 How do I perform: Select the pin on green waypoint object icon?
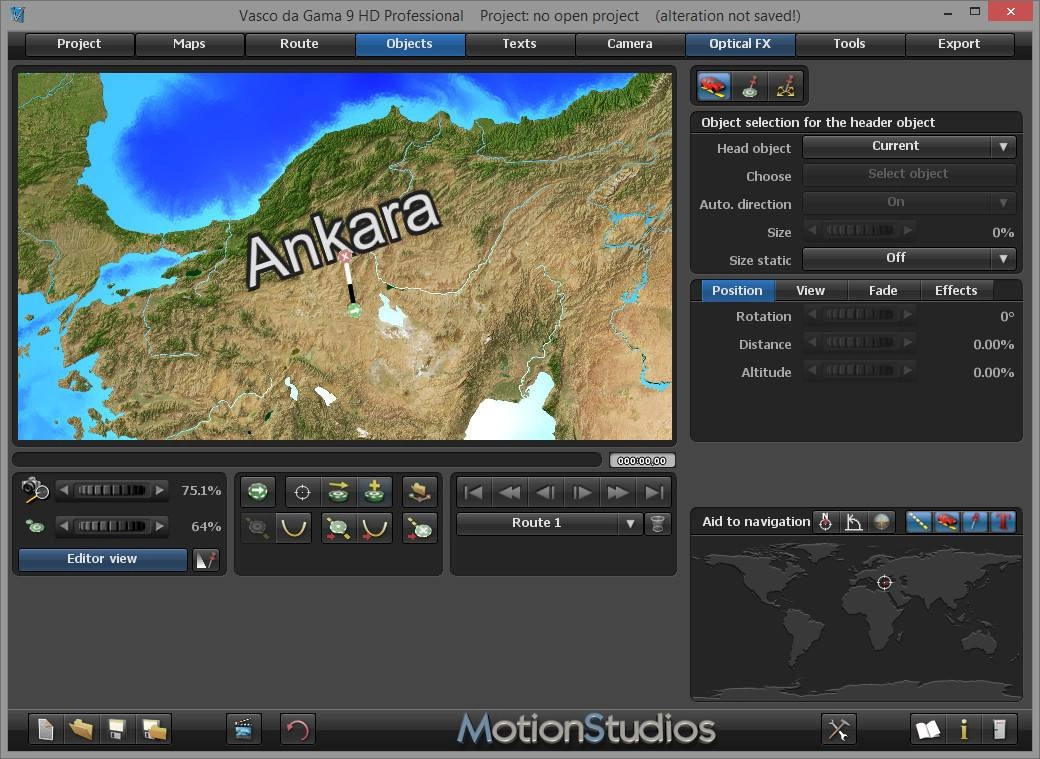tap(749, 86)
